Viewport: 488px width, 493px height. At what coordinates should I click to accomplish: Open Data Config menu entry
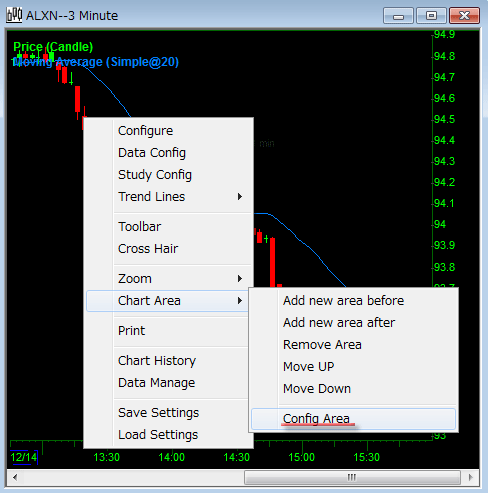click(x=152, y=153)
